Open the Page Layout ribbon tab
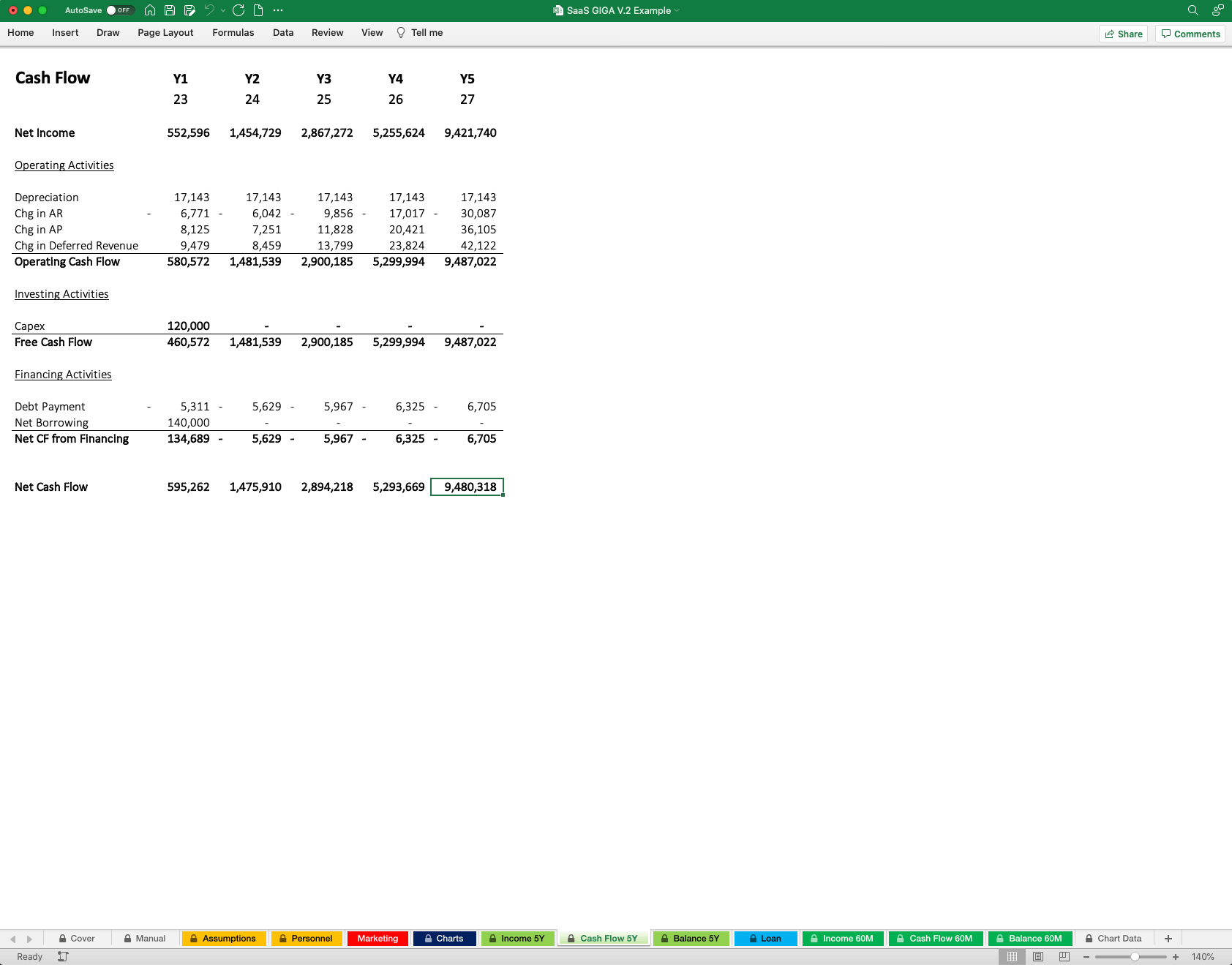1232x965 pixels. coord(165,33)
